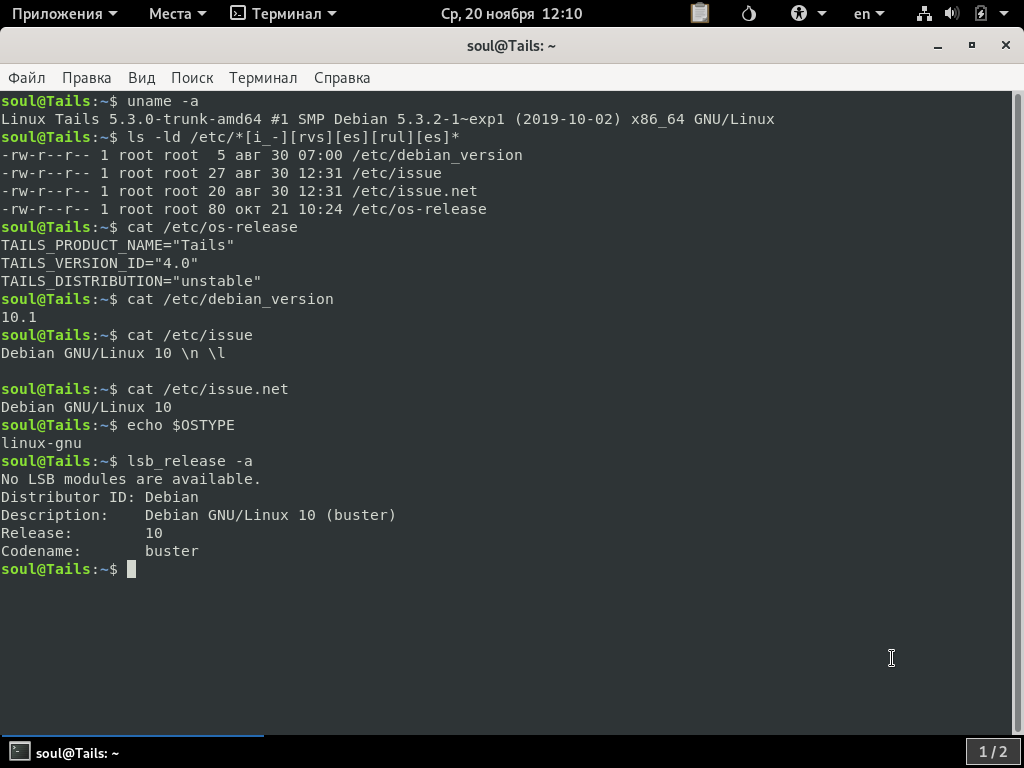Open the Правка menu
This screenshot has height=768, width=1024.
(x=87, y=78)
